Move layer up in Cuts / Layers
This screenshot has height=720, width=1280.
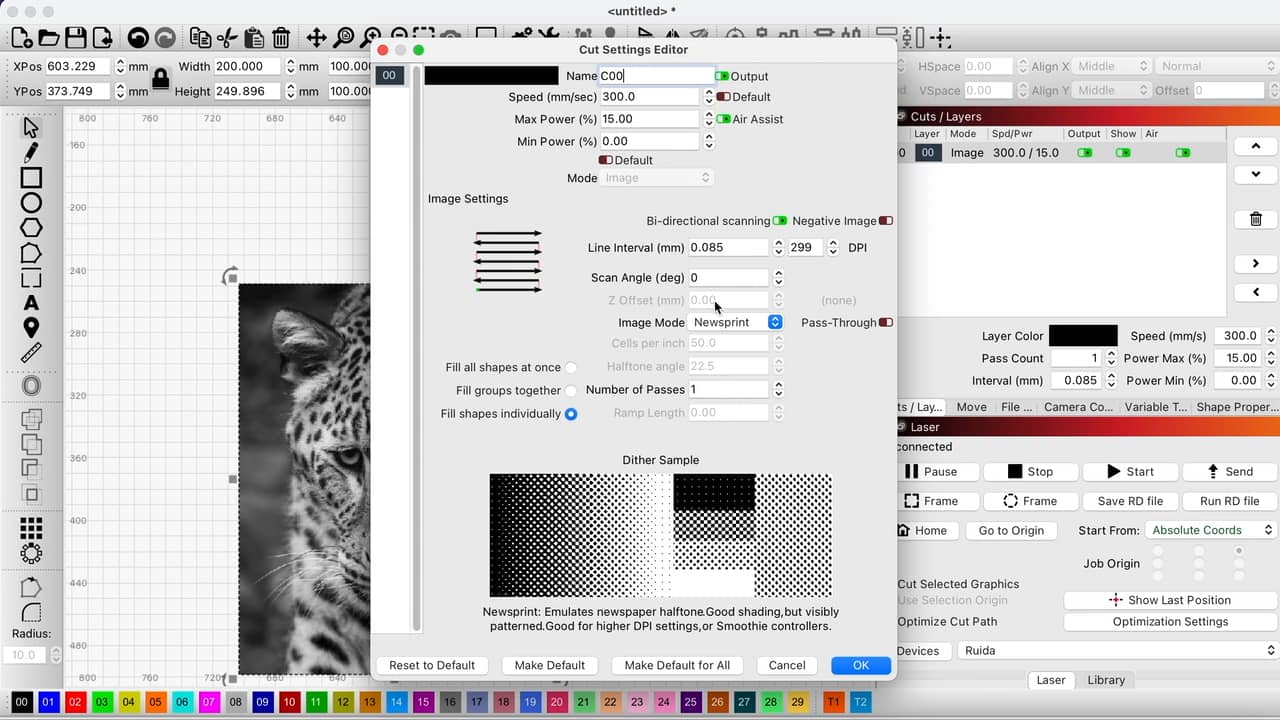[x=1256, y=146]
